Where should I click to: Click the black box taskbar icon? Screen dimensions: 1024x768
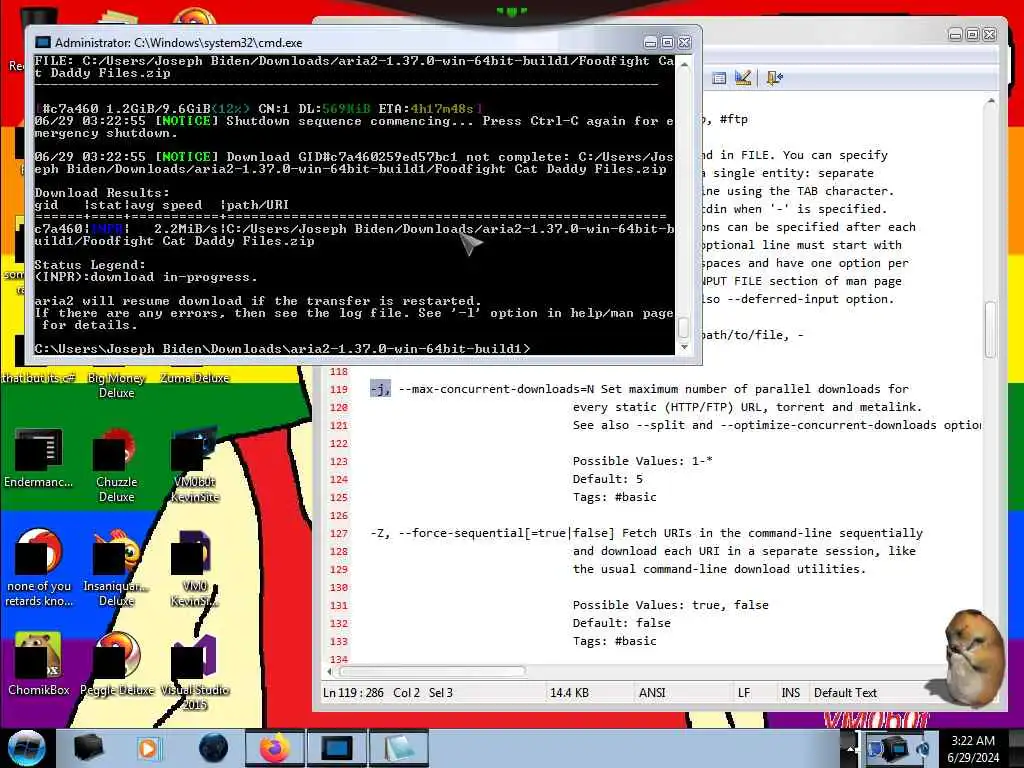pyautogui.click(x=88, y=748)
